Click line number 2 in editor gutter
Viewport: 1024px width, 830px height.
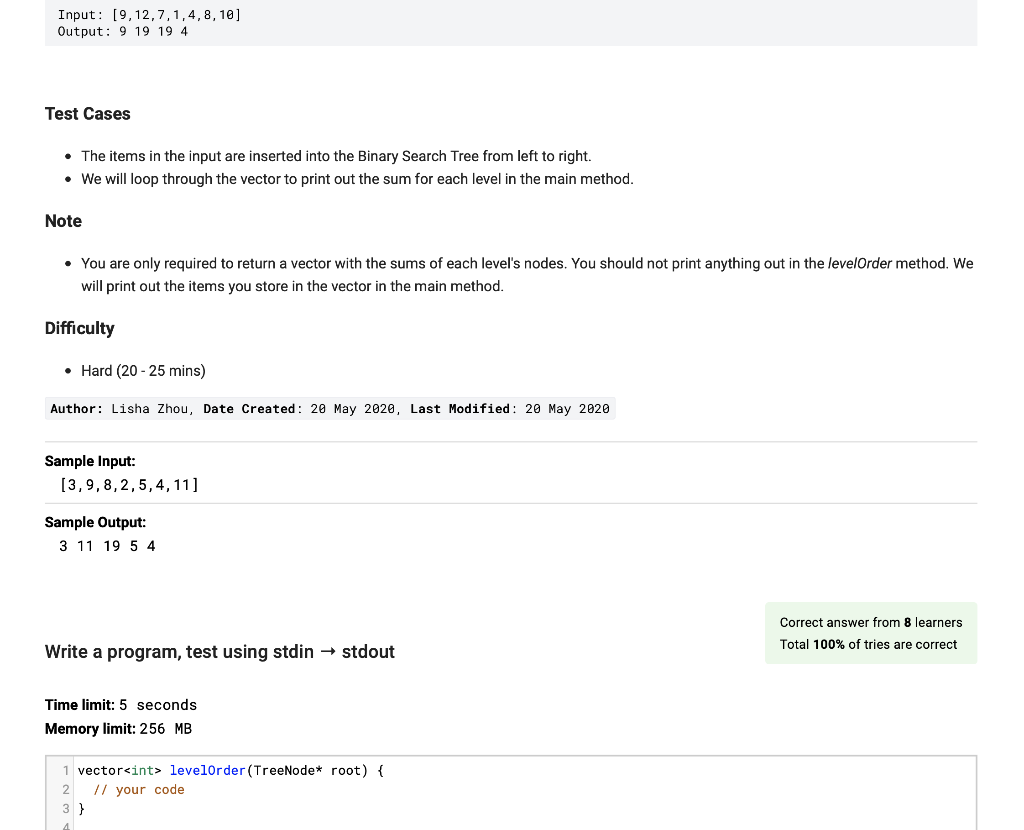pos(65,790)
